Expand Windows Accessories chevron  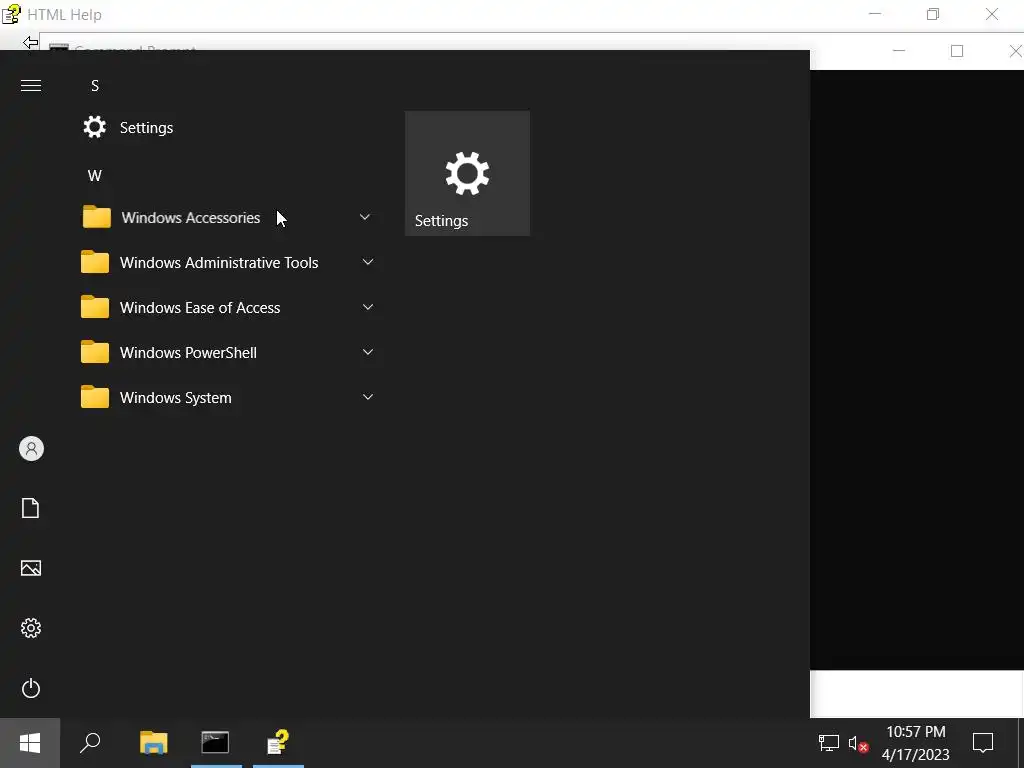365,217
